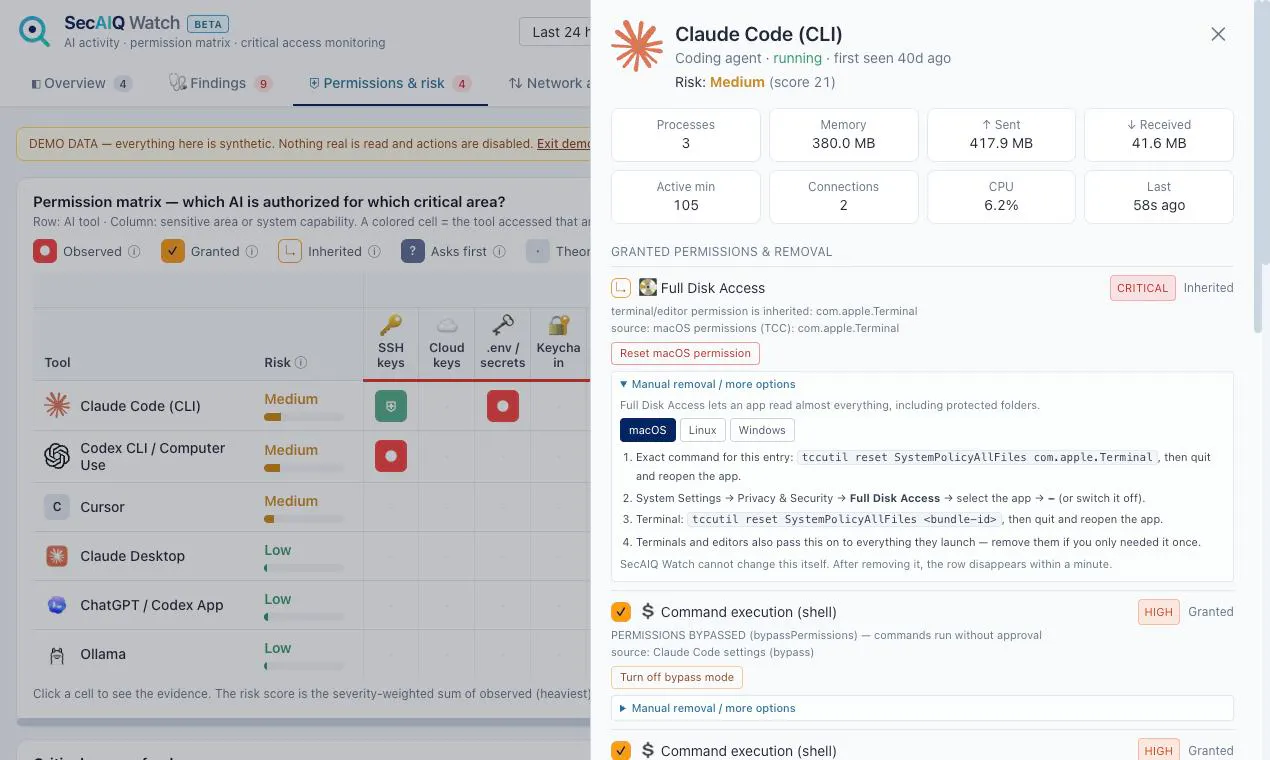Click the Ollama Low risk bar
Screen dimensions: 1270x760
point(304,666)
